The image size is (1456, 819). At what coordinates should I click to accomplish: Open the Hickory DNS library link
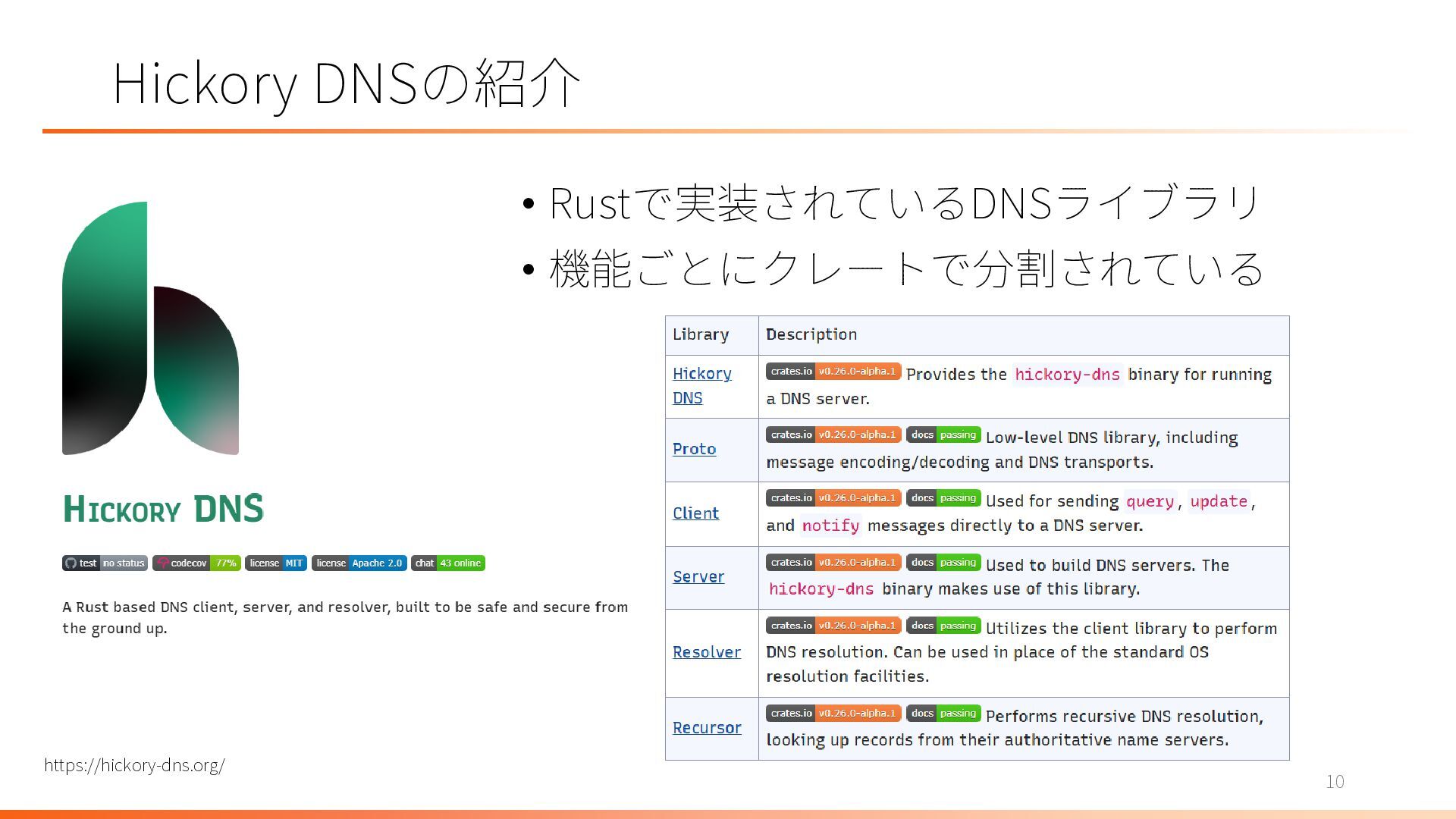pyautogui.click(x=701, y=385)
